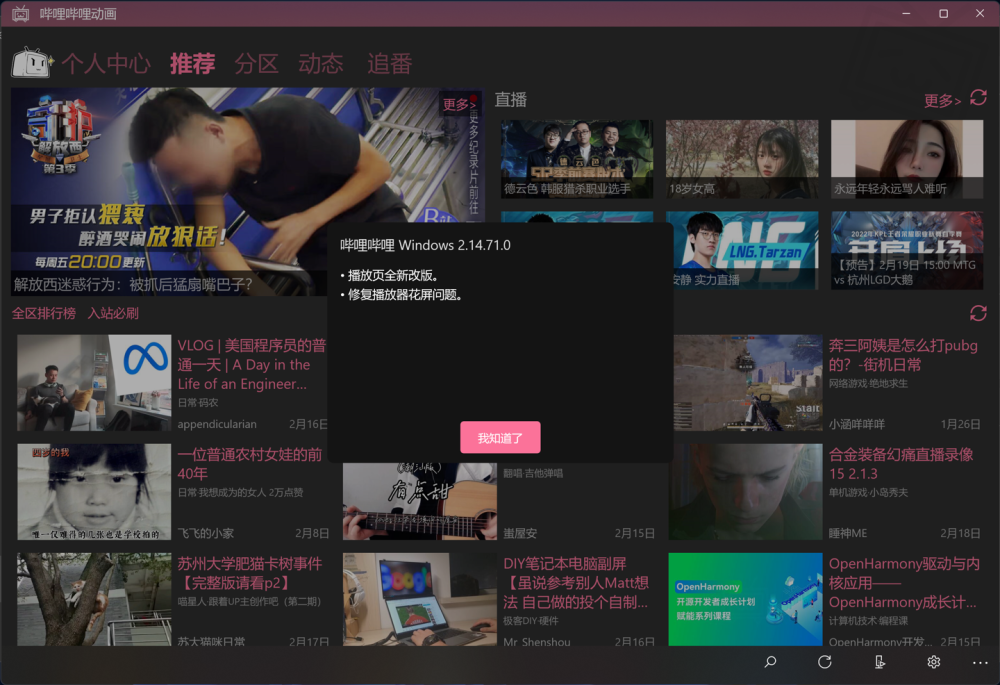1000x685 pixels.
Task: Click uploader name "appendicularian"
Action: click(x=217, y=424)
